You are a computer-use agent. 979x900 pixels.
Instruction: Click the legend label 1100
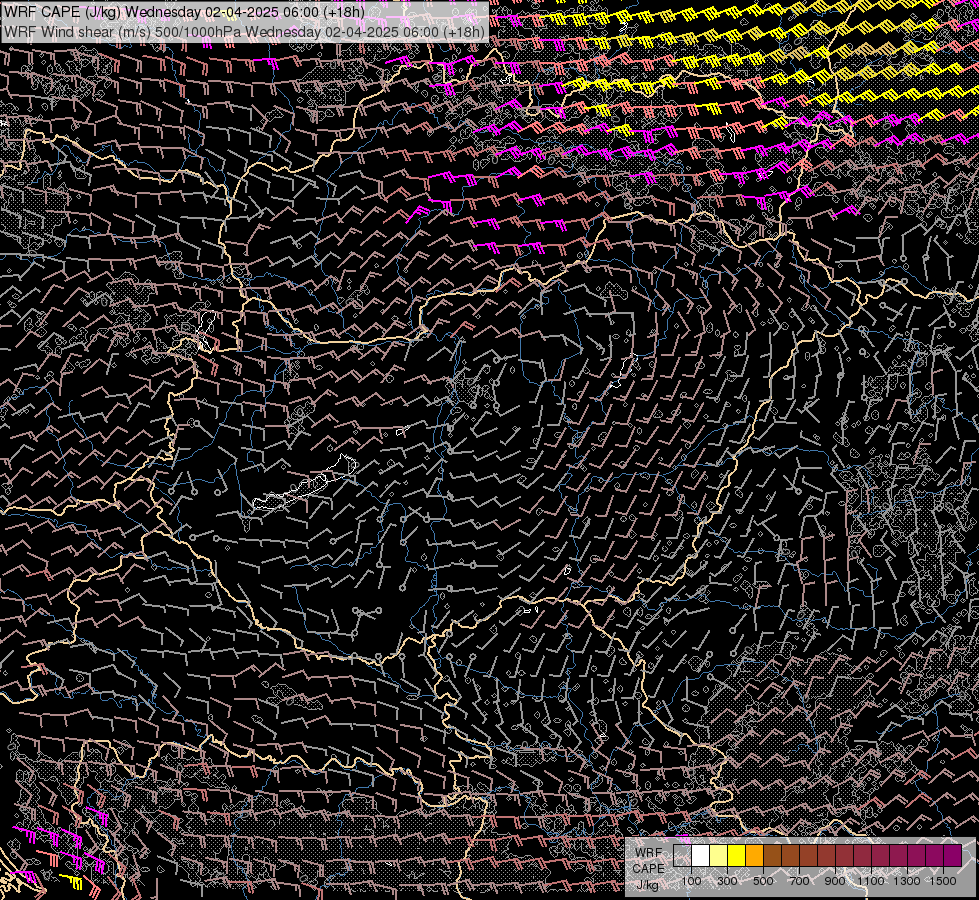870,881
